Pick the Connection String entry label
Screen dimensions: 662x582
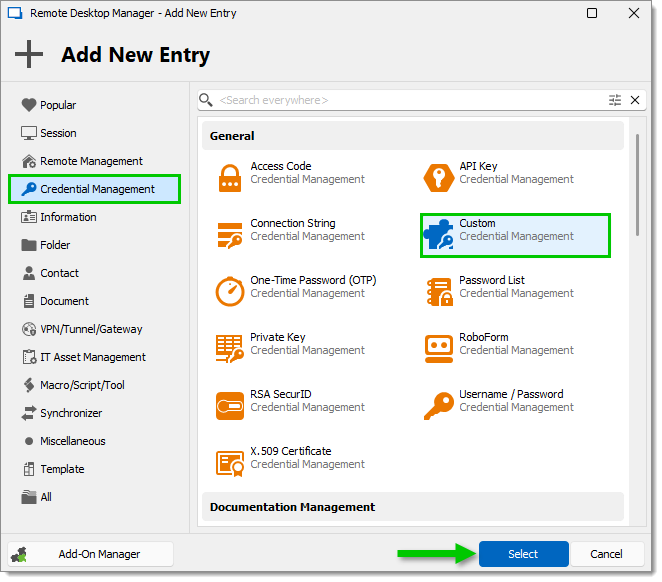pos(293,223)
